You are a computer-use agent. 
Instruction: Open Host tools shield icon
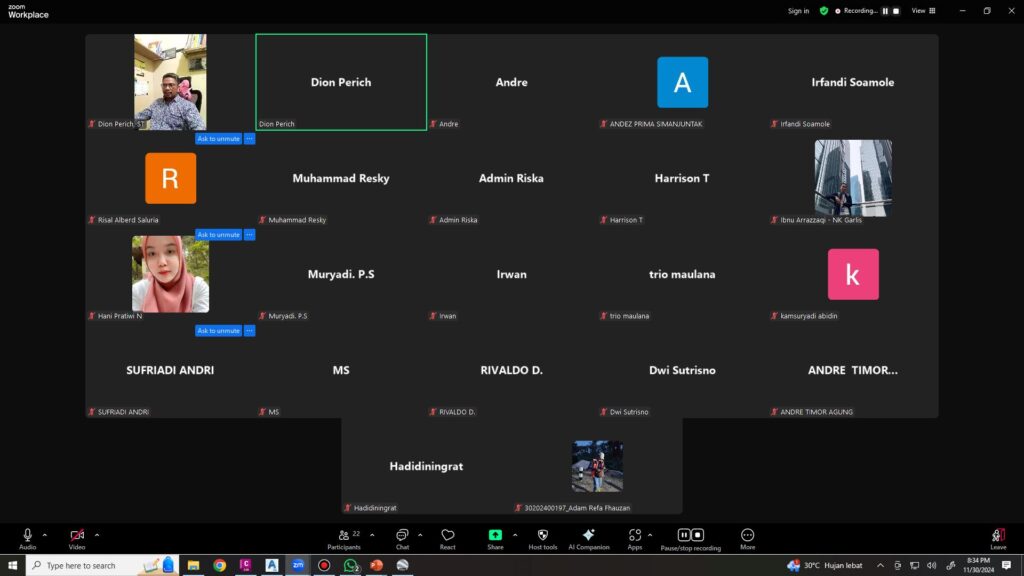[543, 537]
